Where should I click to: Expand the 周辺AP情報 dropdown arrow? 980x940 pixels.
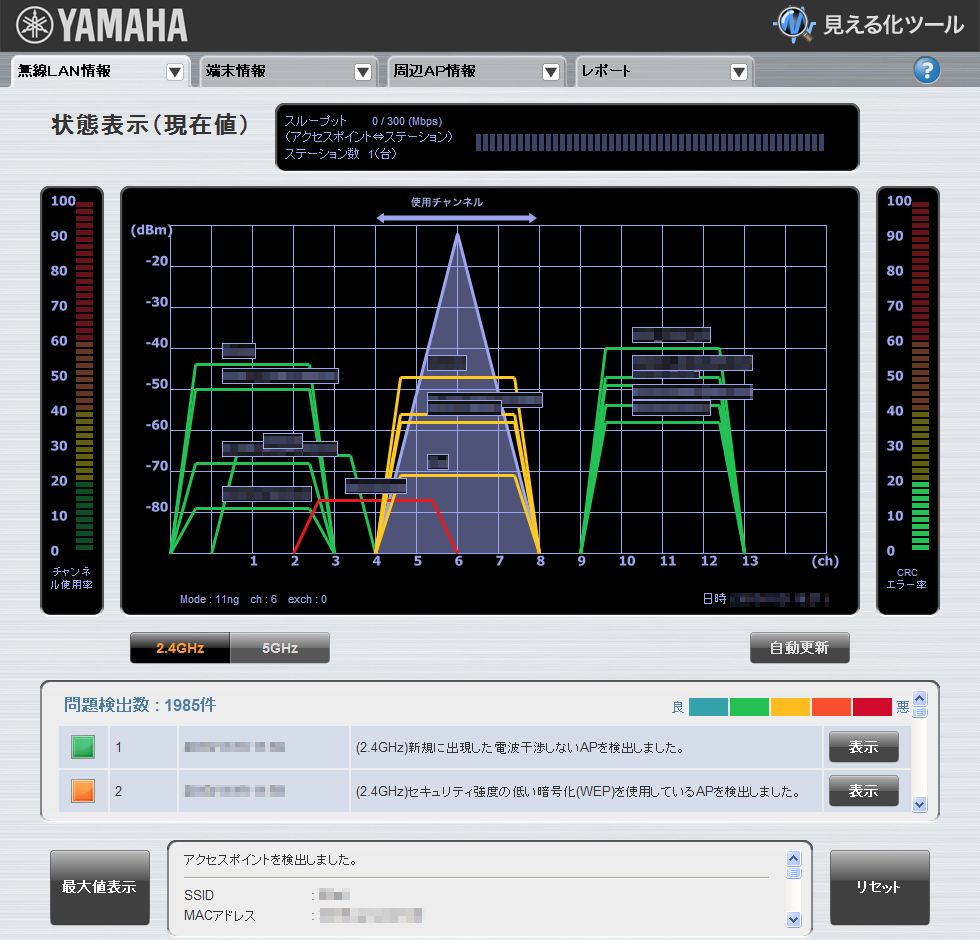point(551,72)
